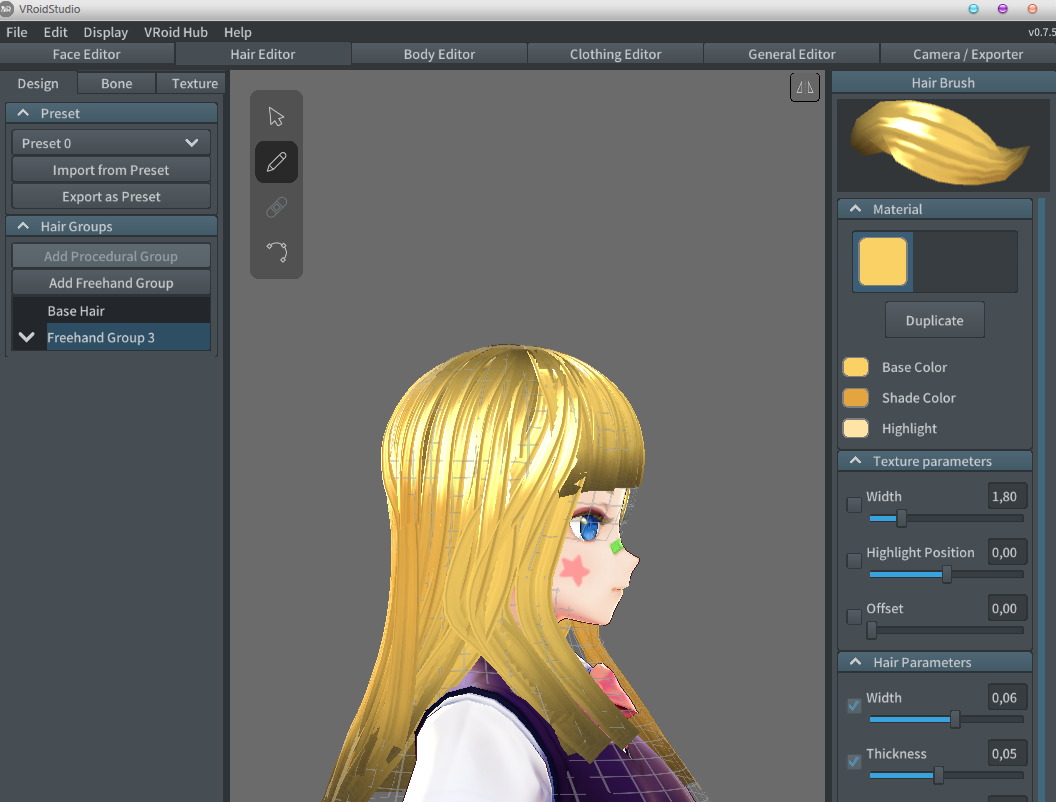The width and height of the screenshot is (1056, 802).
Task: Click the Hair Brush preview image
Action: 943,145
